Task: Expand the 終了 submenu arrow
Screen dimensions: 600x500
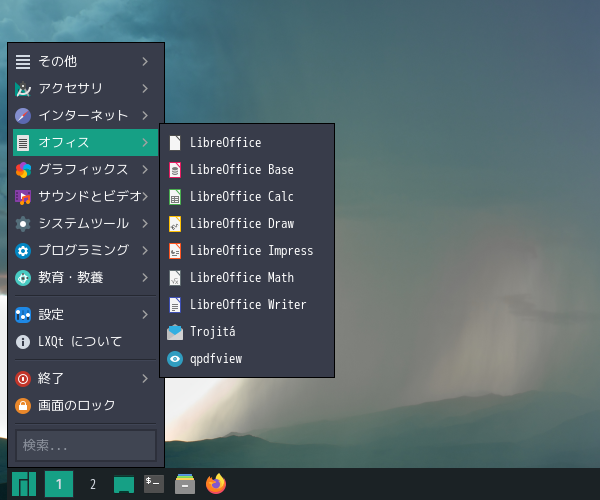Action: [x=145, y=379]
